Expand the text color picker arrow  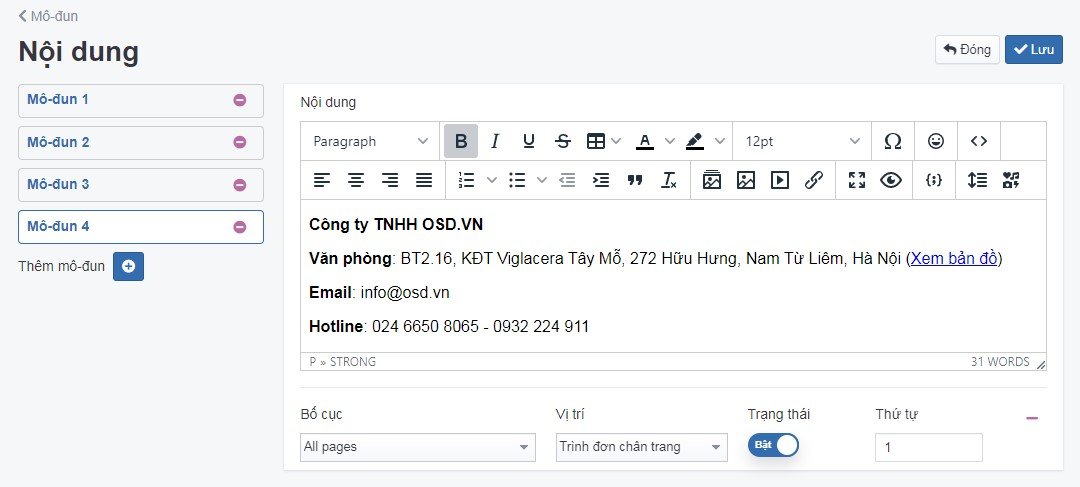669,141
